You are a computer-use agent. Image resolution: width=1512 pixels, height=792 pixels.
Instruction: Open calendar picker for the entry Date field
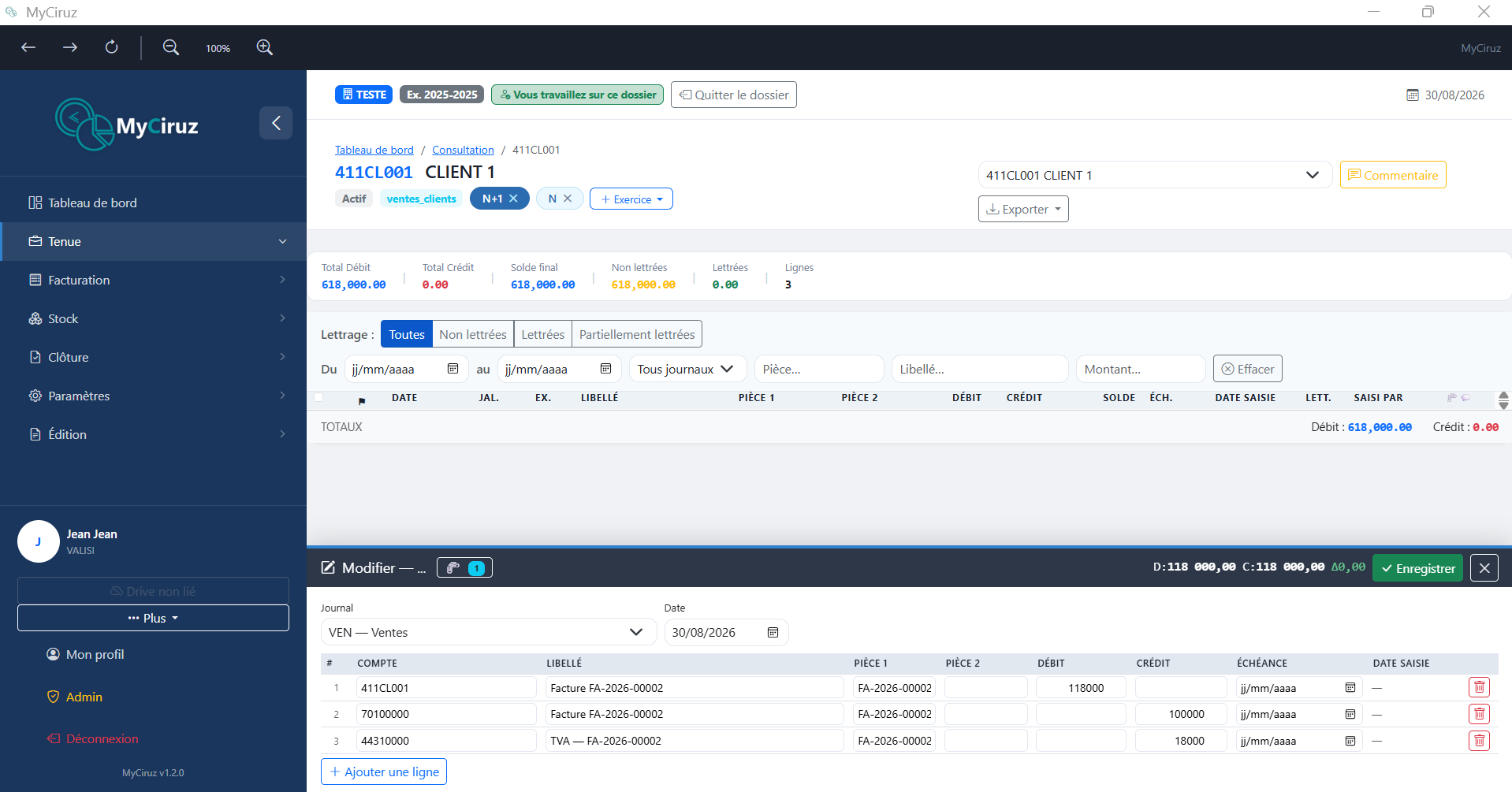[x=773, y=632]
